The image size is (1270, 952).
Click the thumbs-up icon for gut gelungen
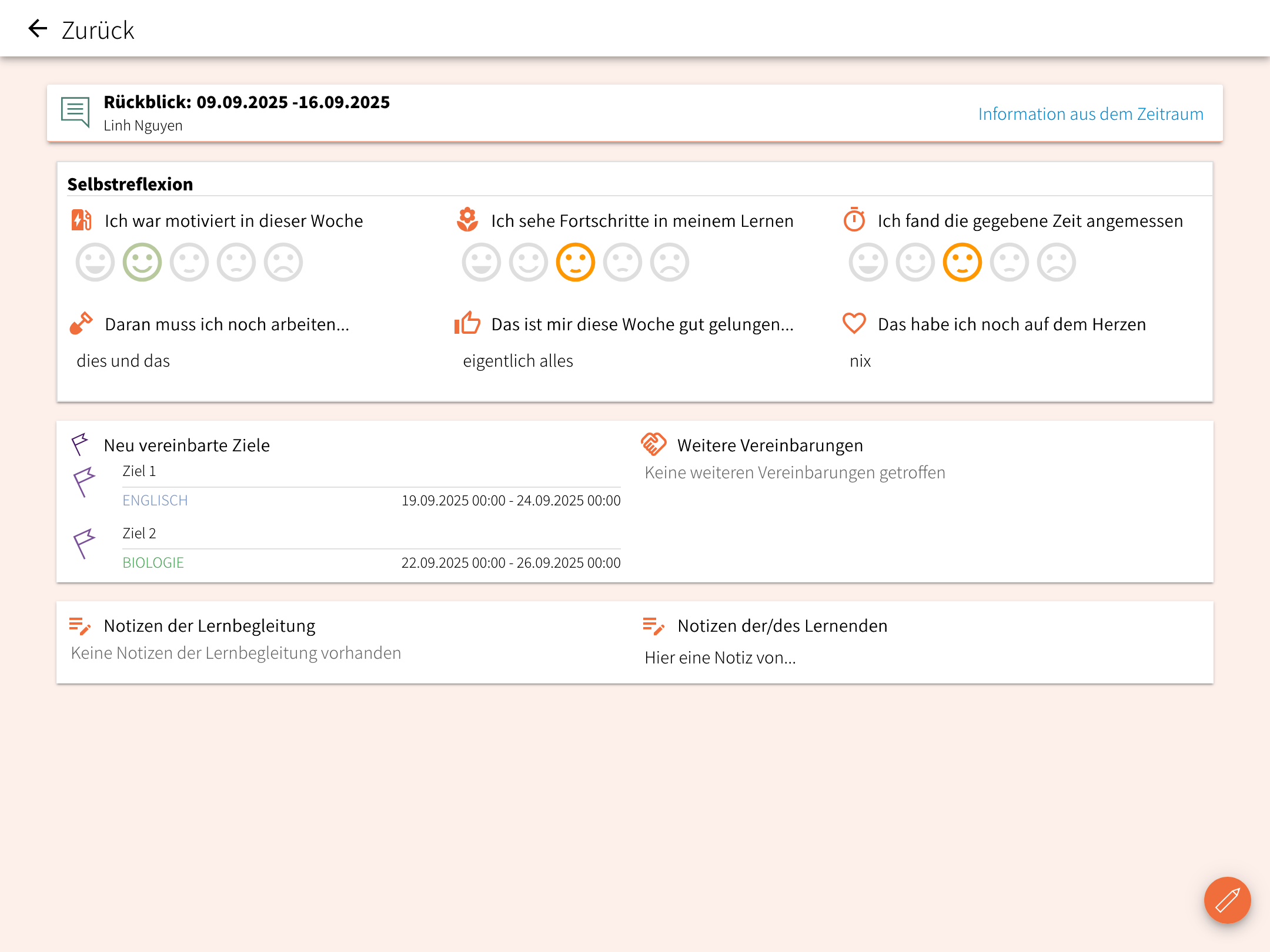point(467,323)
